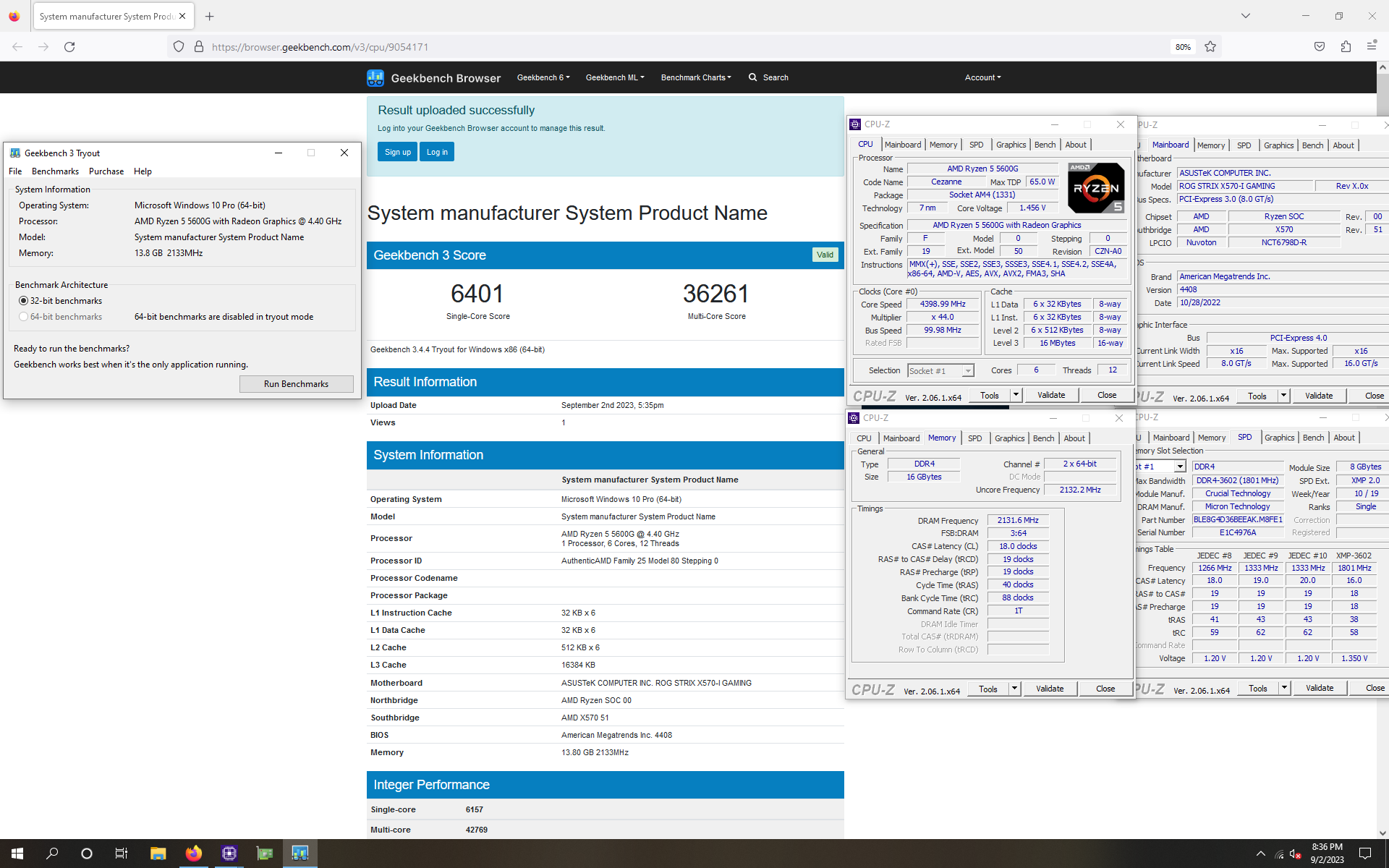Switch to SPD tab in CPU-Z Memory window
Image resolution: width=1389 pixels, height=868 pixels.
[974, 438]
